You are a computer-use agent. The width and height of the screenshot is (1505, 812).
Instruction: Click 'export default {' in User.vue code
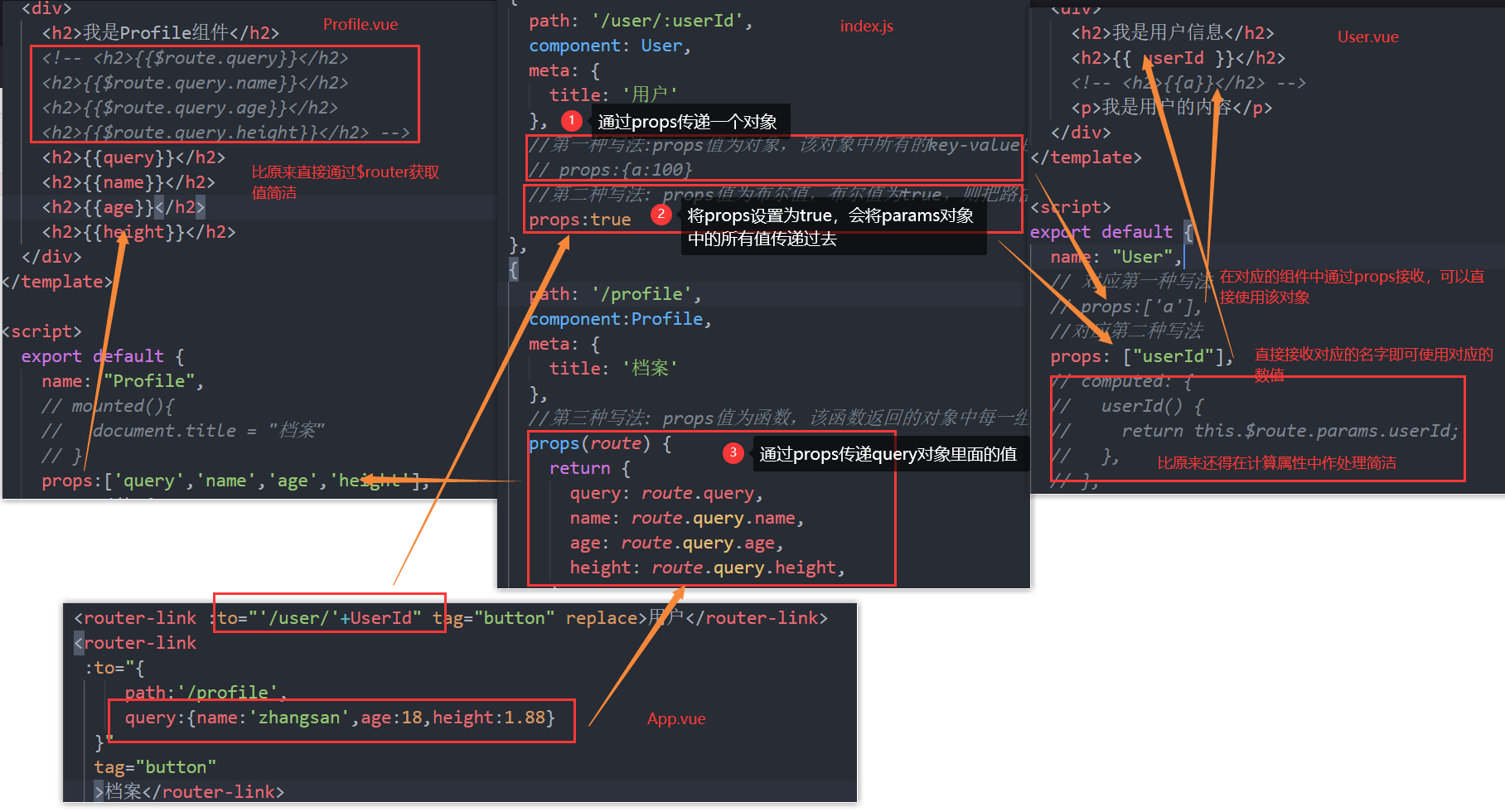tap(1111, 232)
